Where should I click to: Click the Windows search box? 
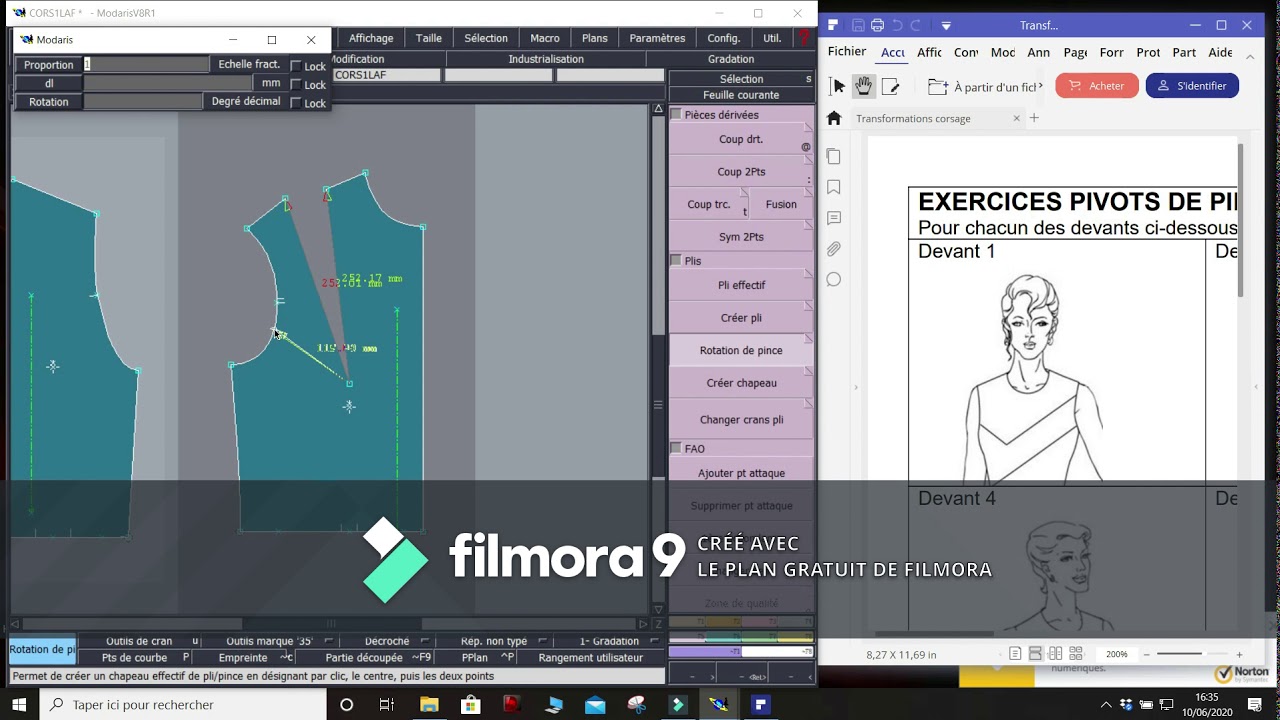183,704
